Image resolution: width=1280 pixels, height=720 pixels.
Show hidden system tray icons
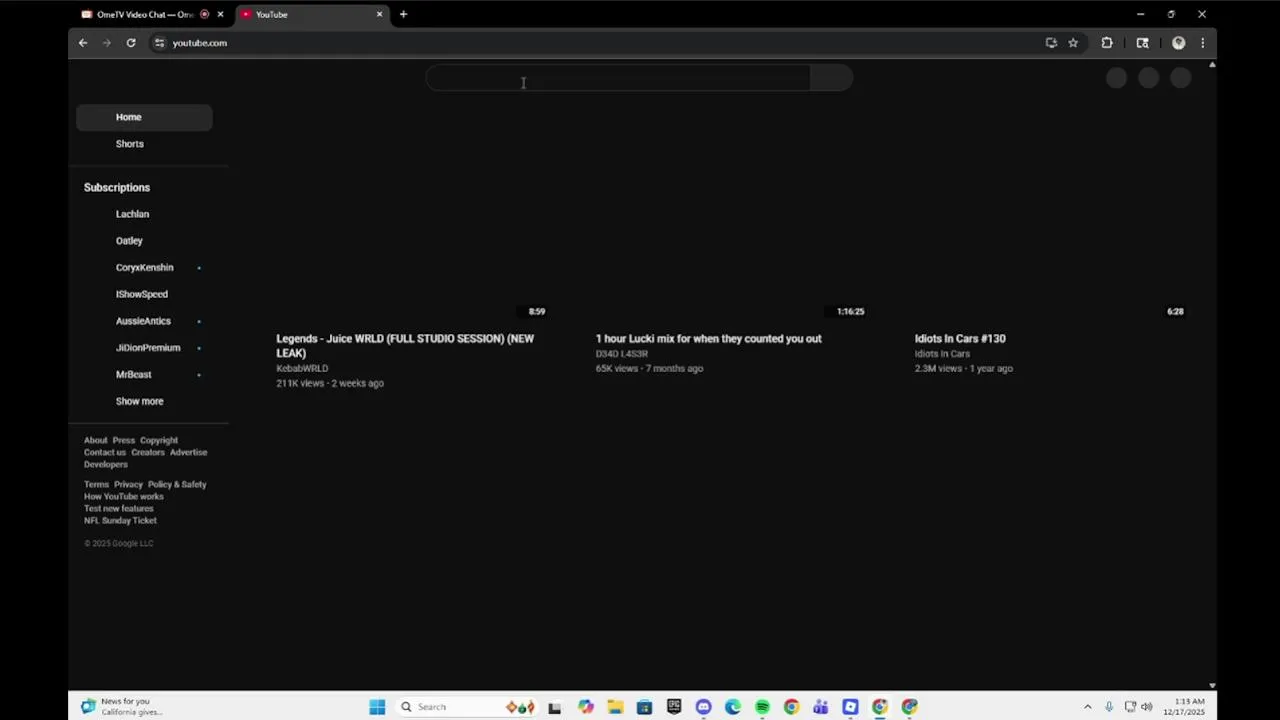pyautogui.click(x=1088, y=707)
